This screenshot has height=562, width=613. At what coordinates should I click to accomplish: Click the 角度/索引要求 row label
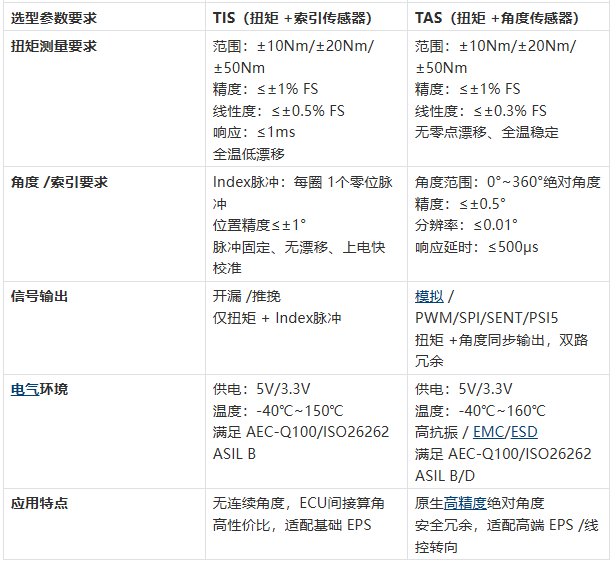(59, 182)
